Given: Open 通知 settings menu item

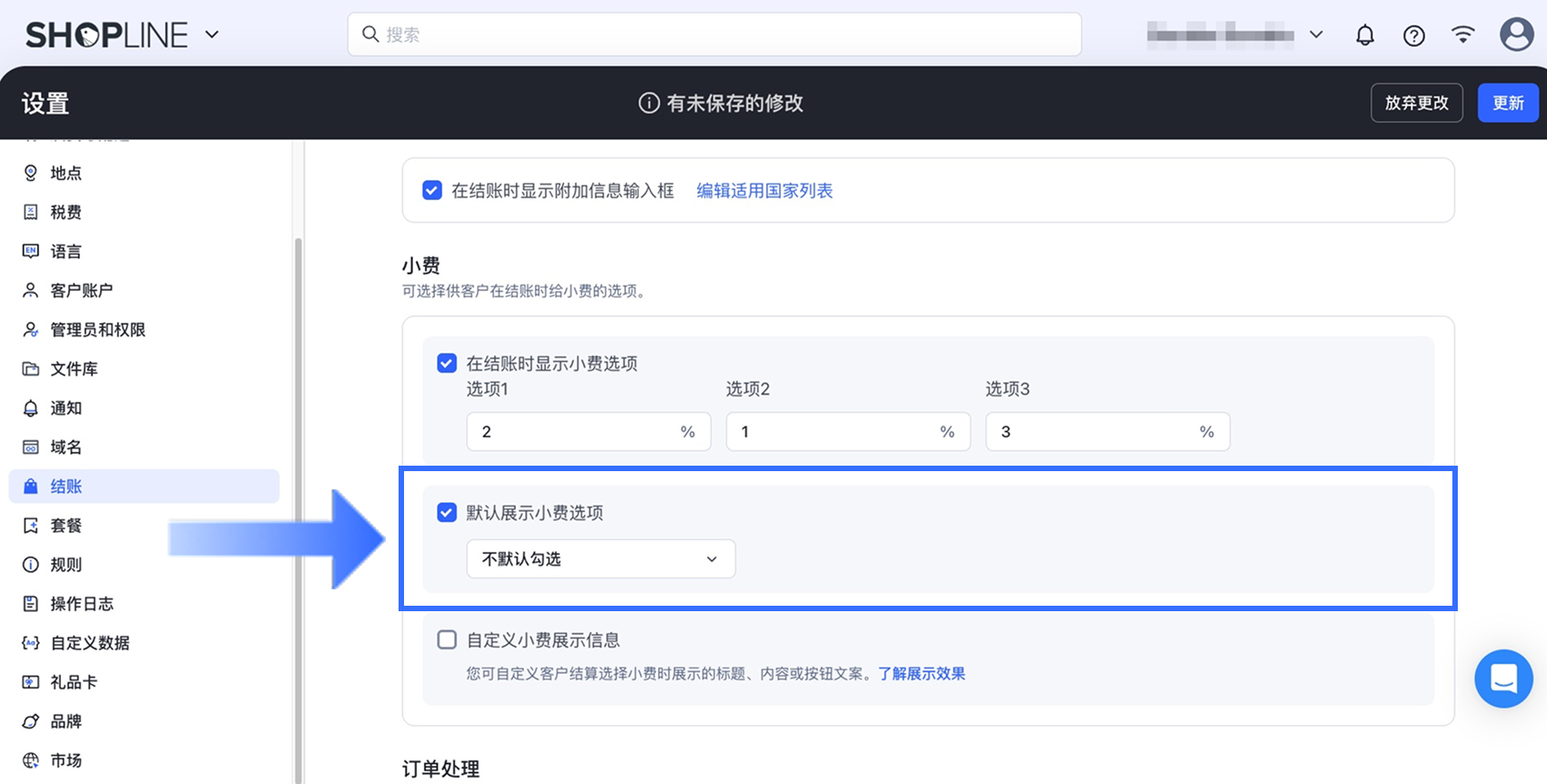Looking at the screenshot, I should pos(144,407).
